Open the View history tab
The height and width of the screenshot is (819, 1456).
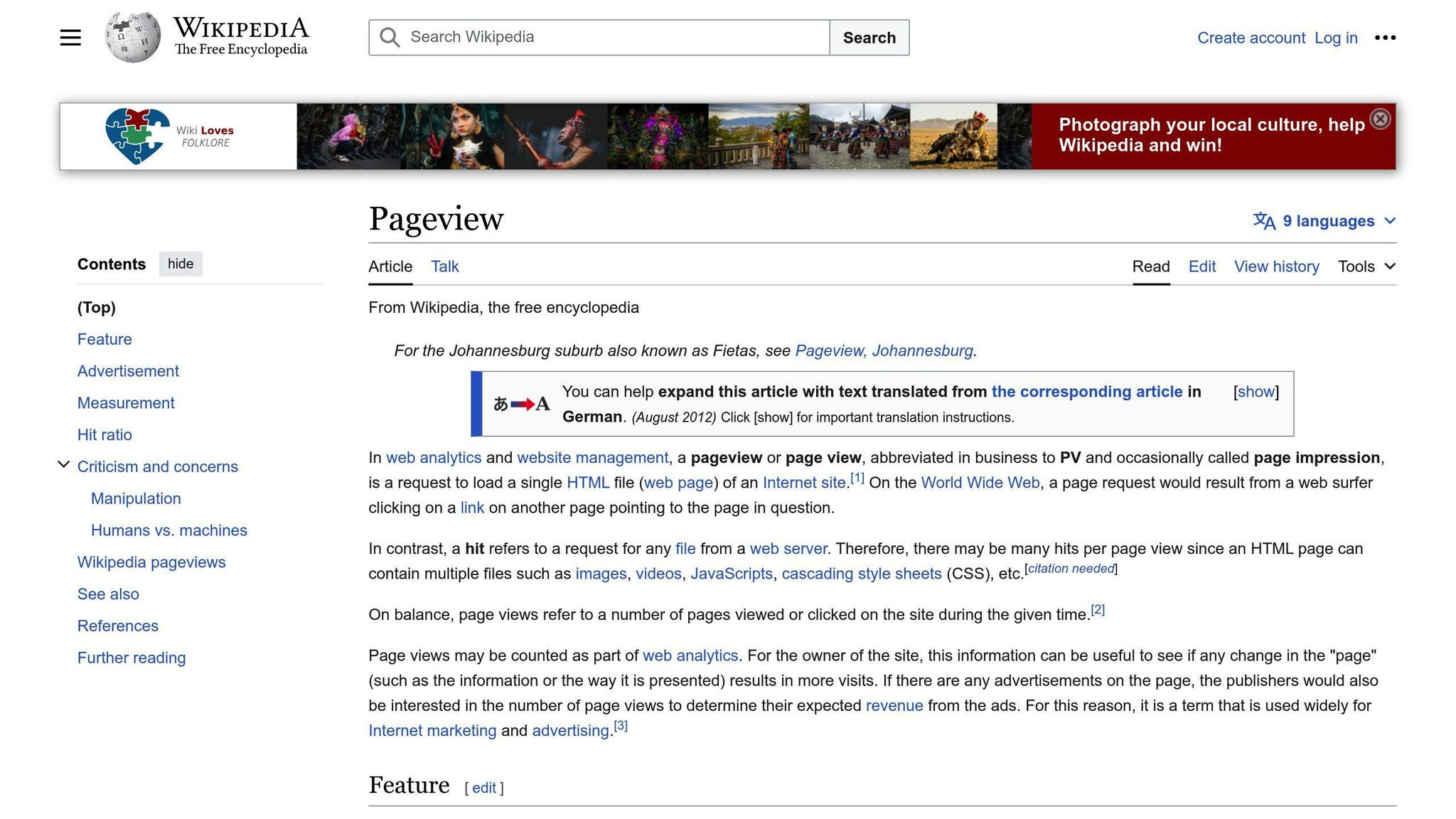click(1276, 267)
